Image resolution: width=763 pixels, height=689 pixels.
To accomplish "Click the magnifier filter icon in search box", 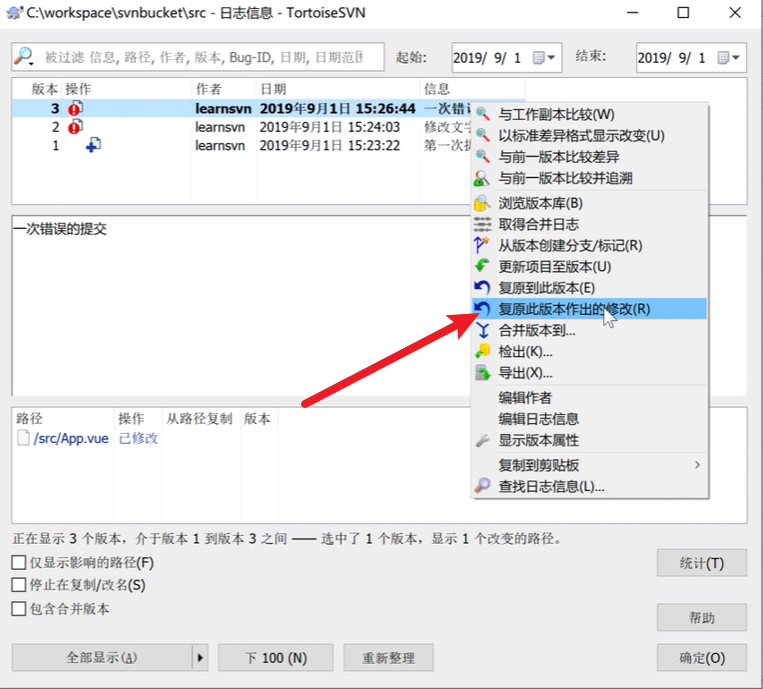I will point(24,56).
